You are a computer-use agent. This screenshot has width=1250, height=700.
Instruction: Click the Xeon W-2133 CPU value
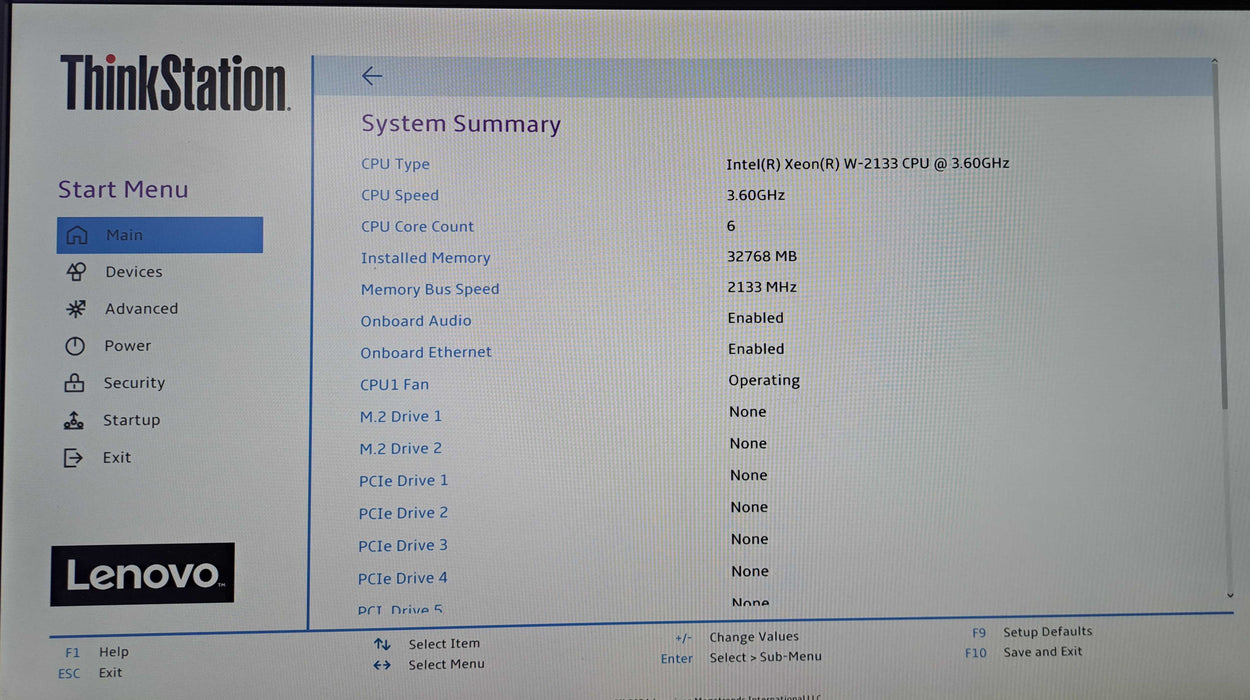pos(868,163)
